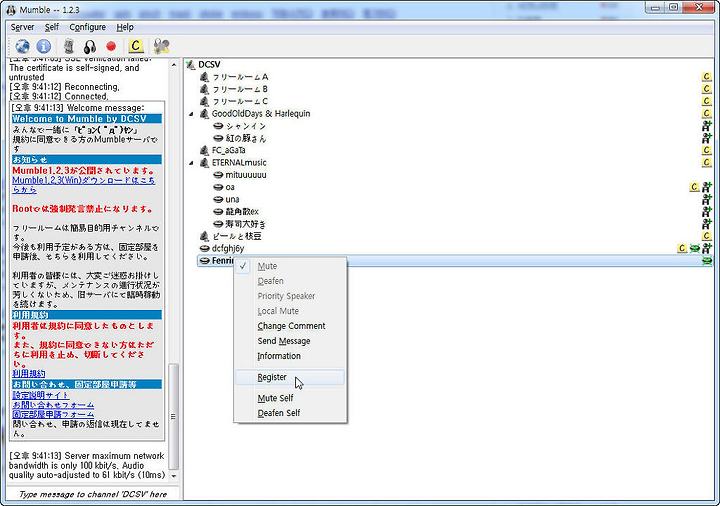Click the log panel scrollbar thumb

click(x=174, y=416)
